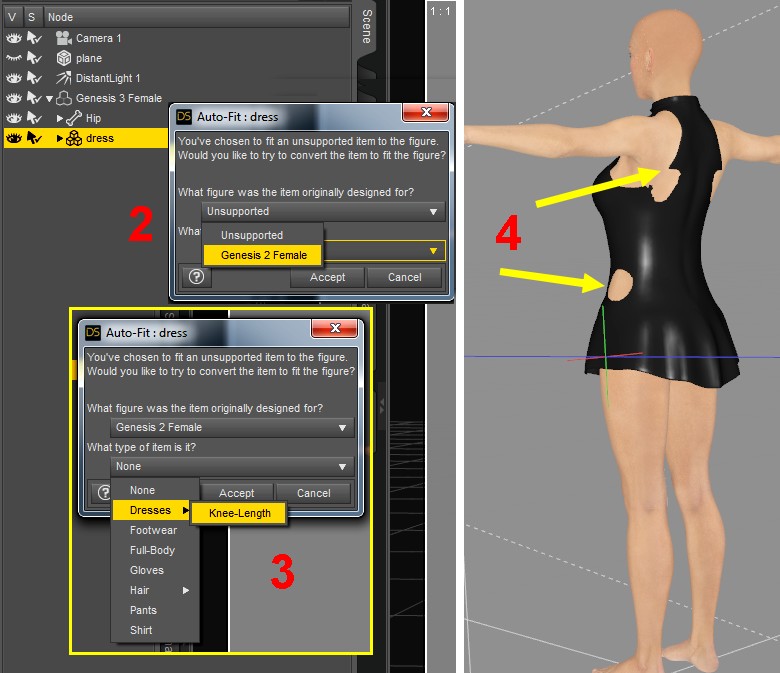The image size is (780, 673).
Task: Select the Genesis 3 Female label
Action: (118, 98)
